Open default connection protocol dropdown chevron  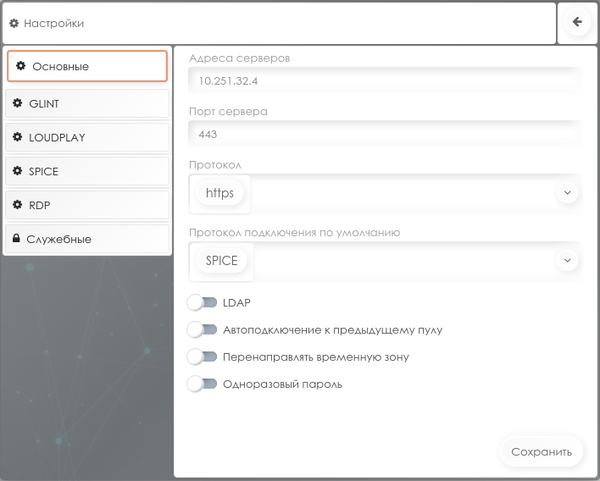pos(567,260)
